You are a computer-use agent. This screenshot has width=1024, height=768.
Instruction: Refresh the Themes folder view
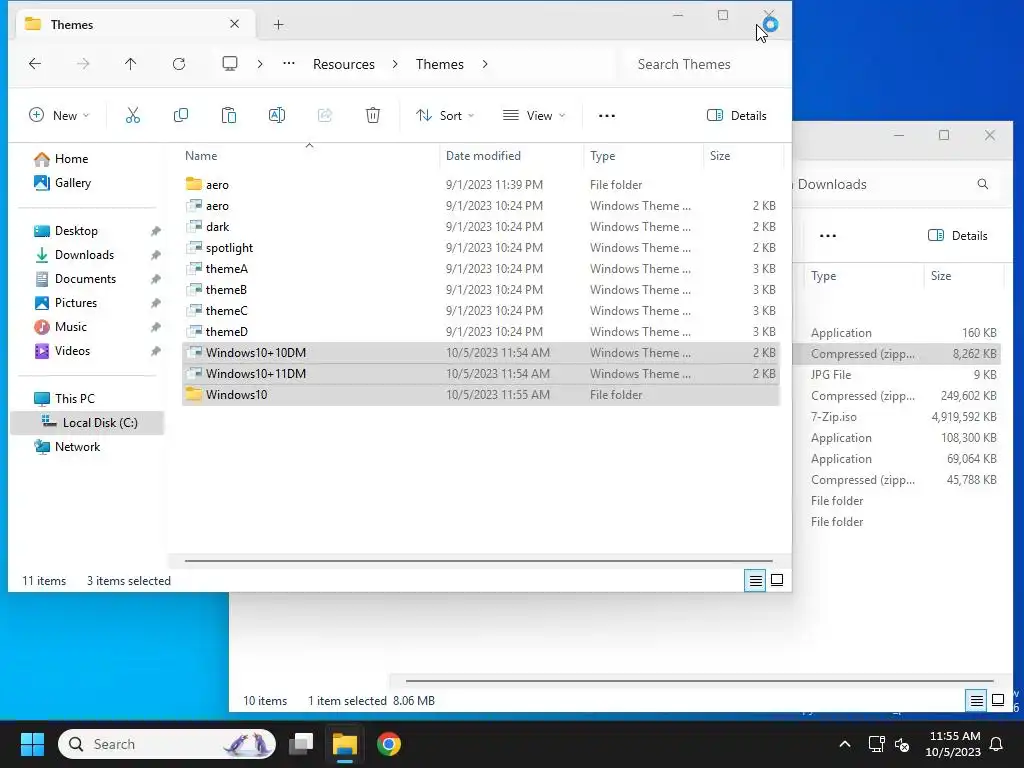click(x=179, y=63)
